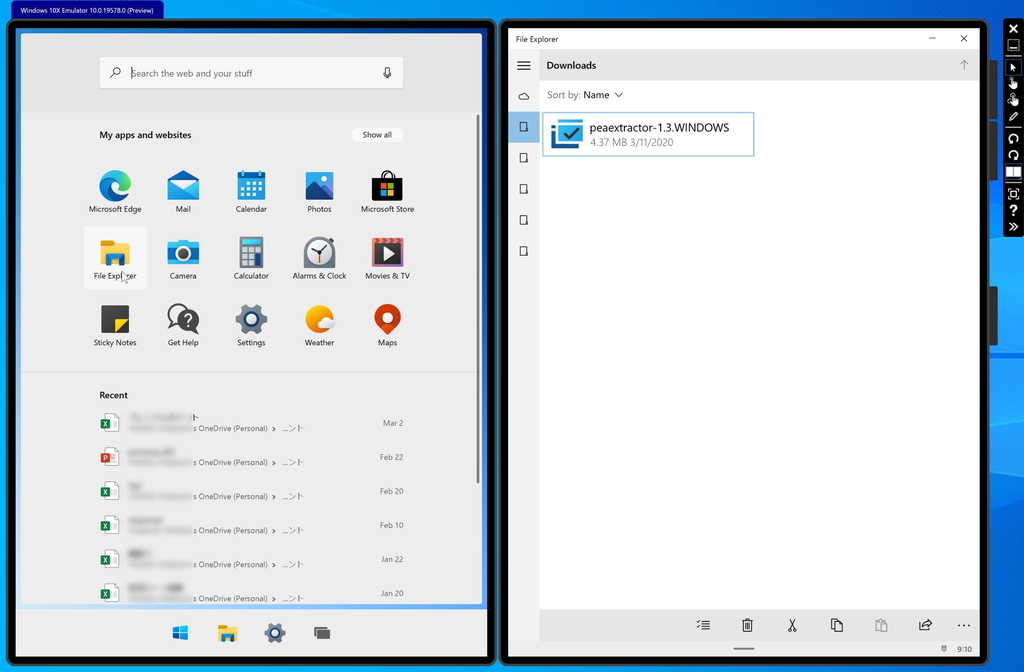This screenshot has height=672, width=1024.
Task: Click the Share icon in File Explorer toolbar
Action: pyautogui.click(x=925, y=625)
